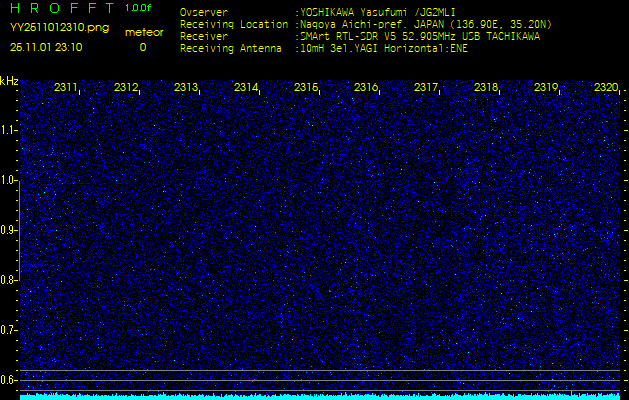Image resolution: width=629 pixels, height=400 pixels.
Task: Click the kHz axis unit label
Action: click(9, 80)
